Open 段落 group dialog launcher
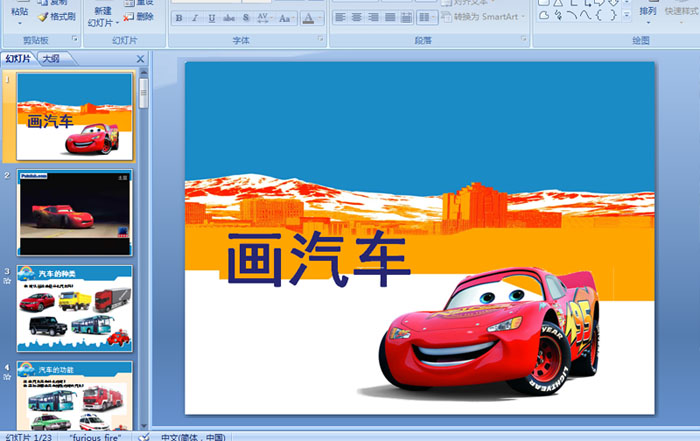This screenshot has width=700, height=441. (523, 39)
